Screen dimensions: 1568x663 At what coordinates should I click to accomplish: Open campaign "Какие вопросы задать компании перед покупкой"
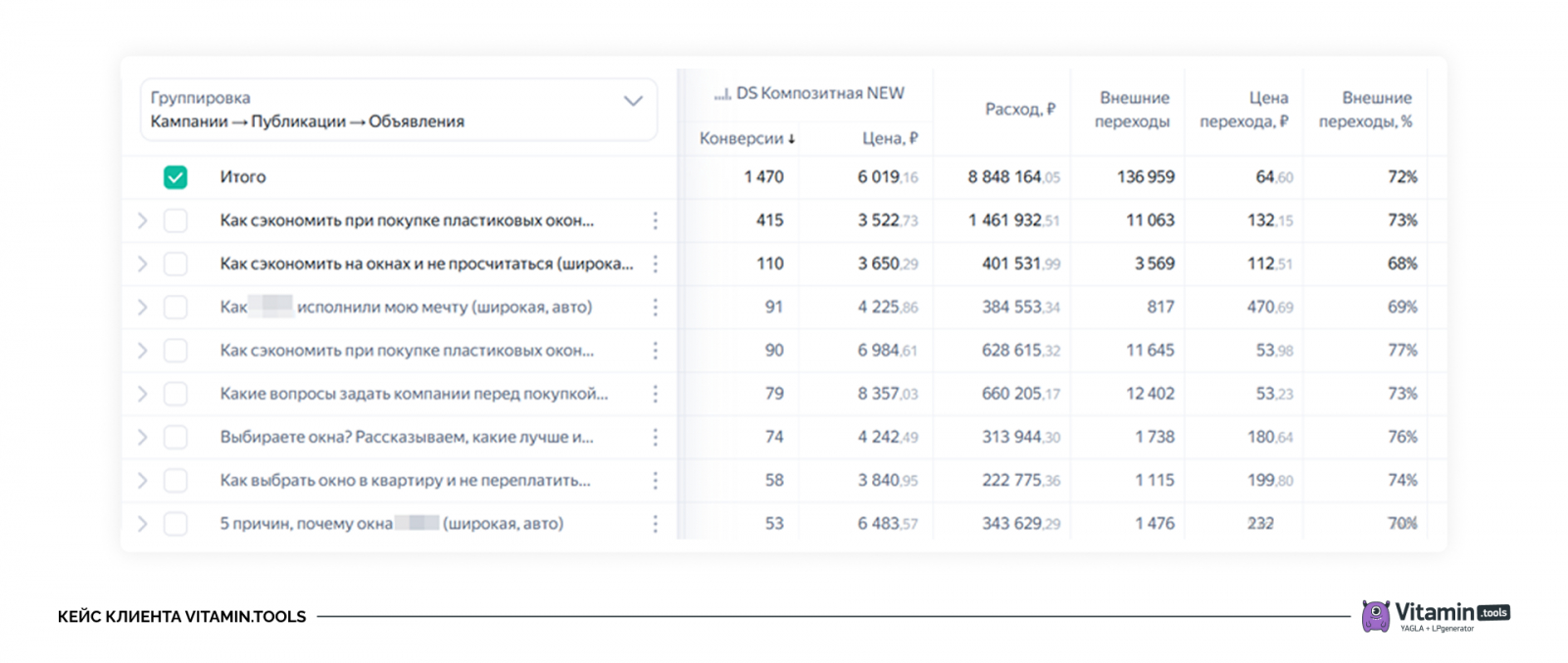pos(414,394)
